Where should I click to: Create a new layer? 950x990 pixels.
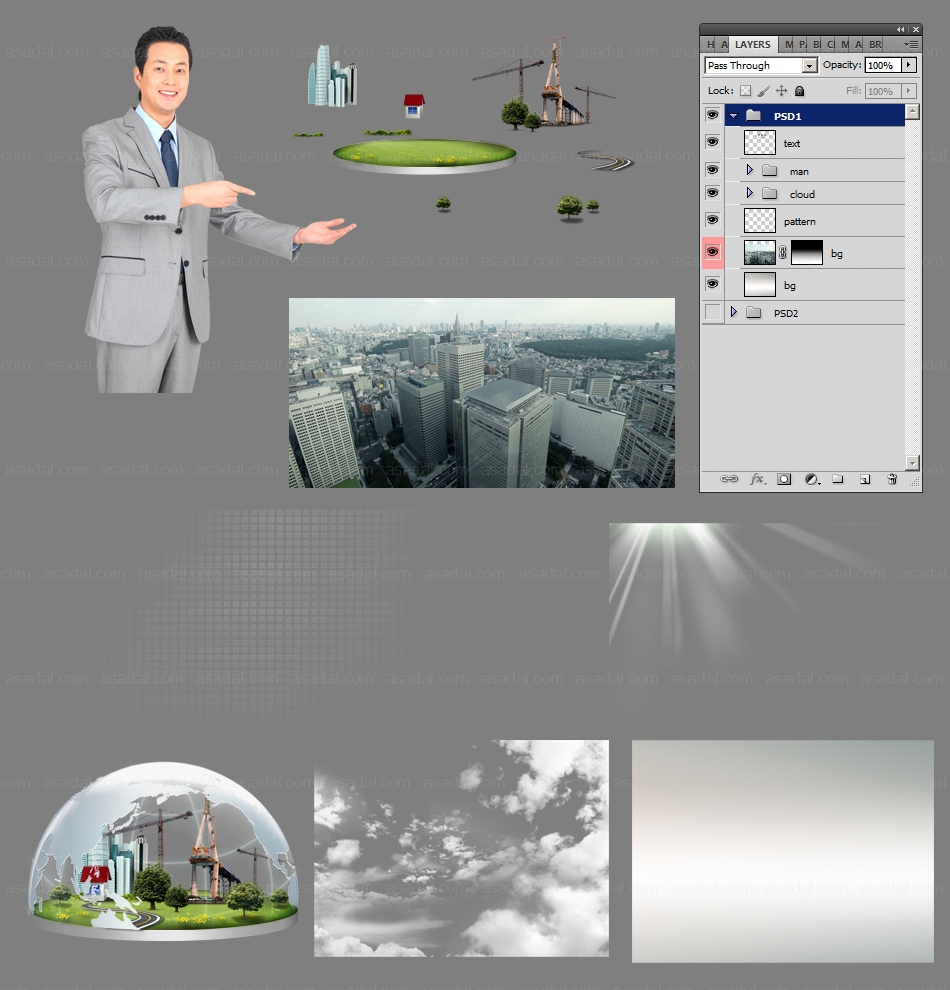[865, 480]
